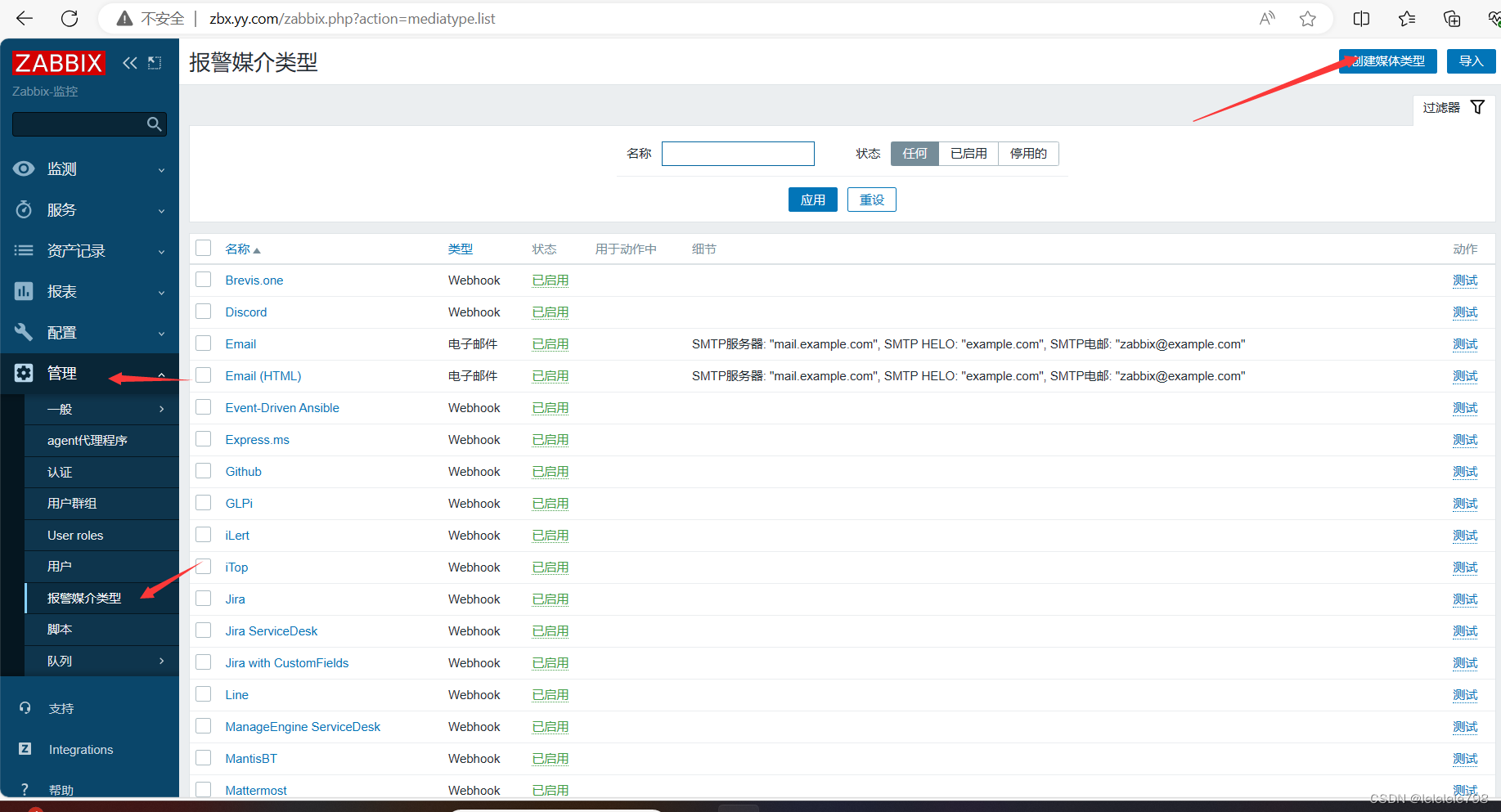Sort table by 类型 column
Viewport: 1501px width, 812px height.
461,249
